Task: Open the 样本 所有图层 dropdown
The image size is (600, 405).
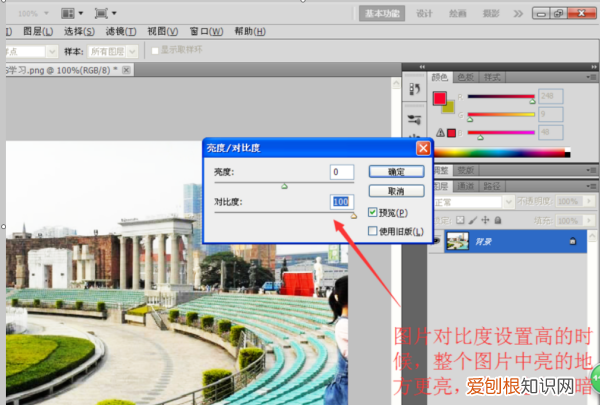Action: [x=132, y=51]
